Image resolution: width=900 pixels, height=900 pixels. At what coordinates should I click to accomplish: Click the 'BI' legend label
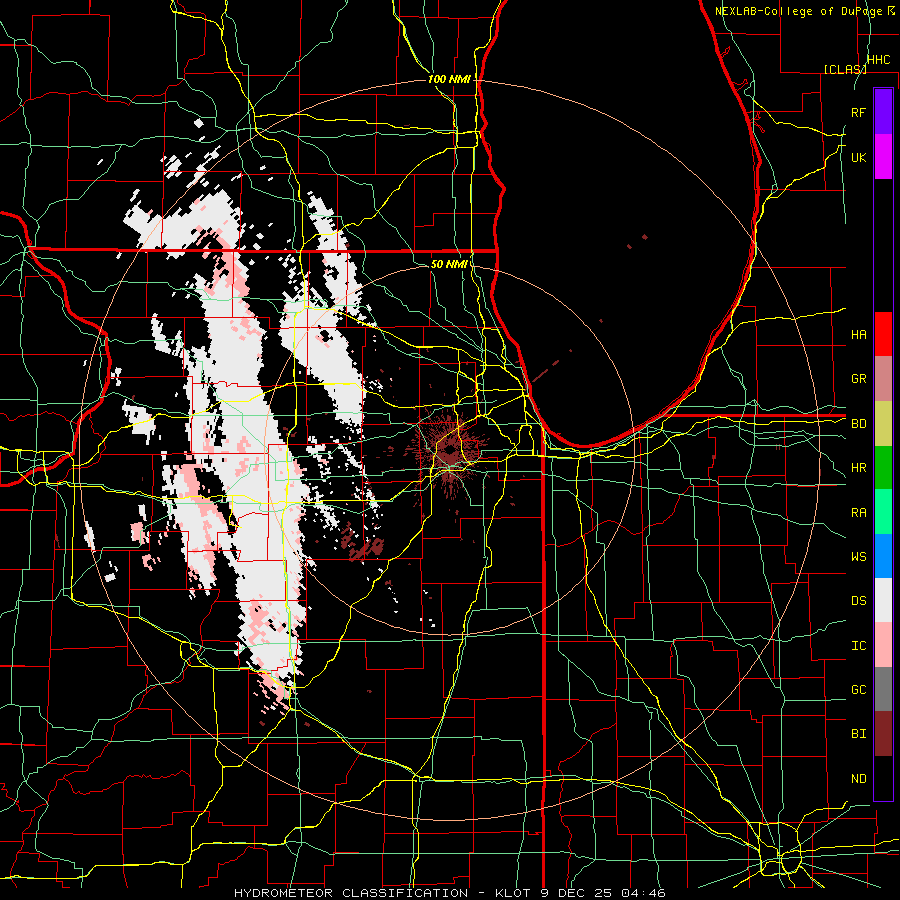coord(858,734)
